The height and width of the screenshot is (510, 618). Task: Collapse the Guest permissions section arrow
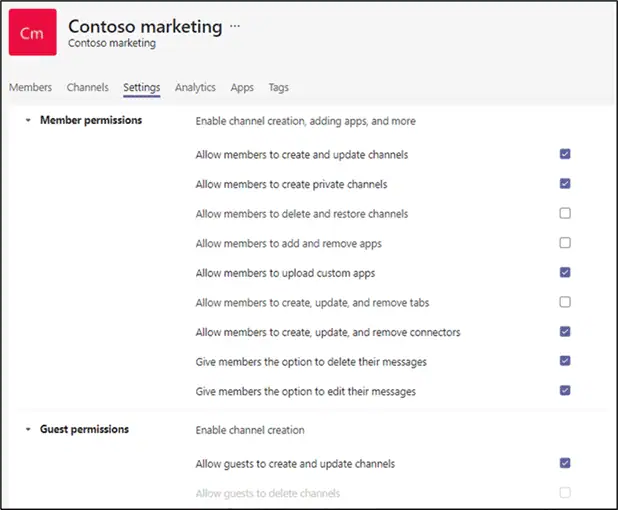pyautogui.click(x=28, y=429)
